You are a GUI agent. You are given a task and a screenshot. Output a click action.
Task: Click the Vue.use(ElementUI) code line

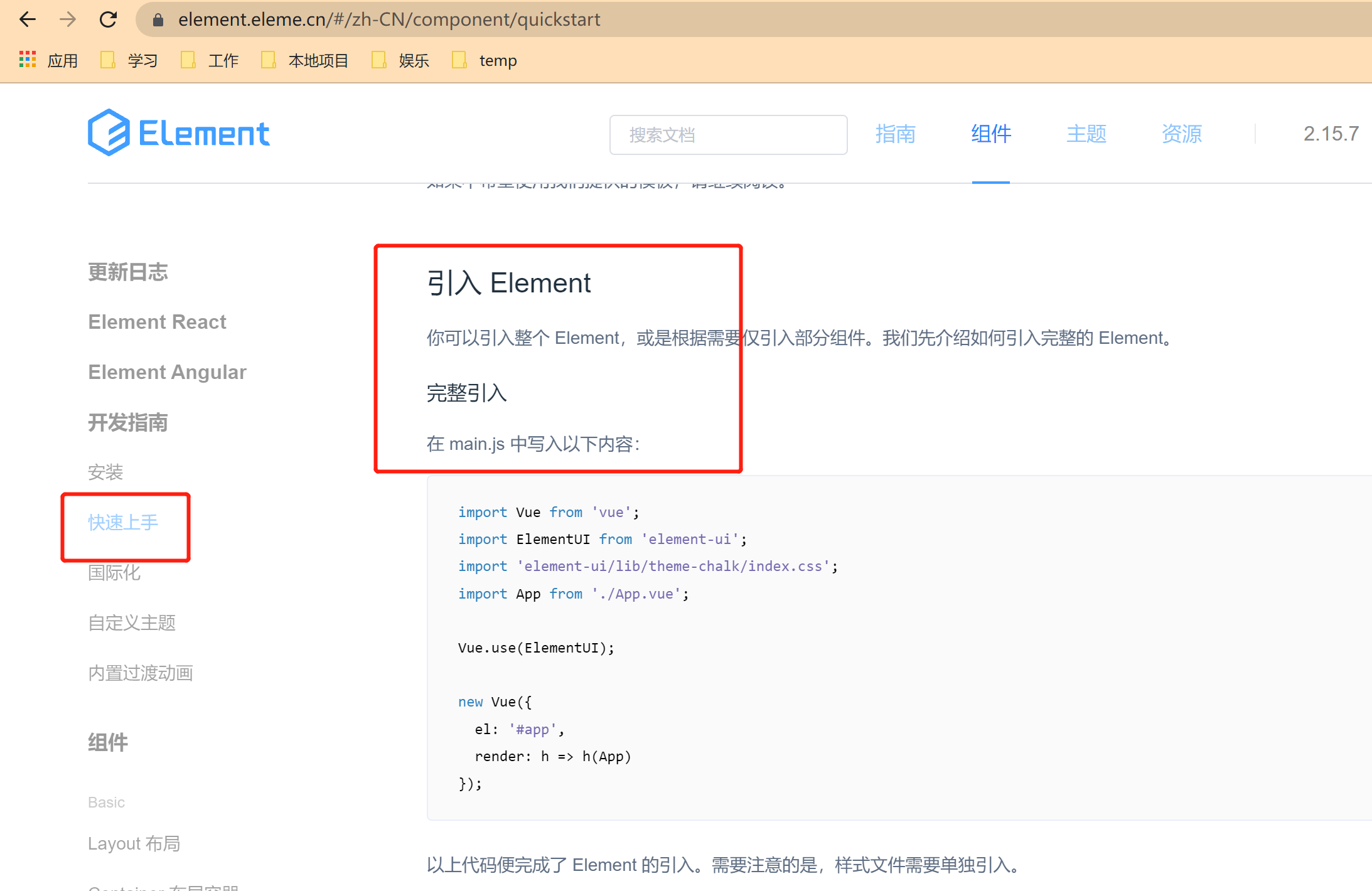[537, 648]
